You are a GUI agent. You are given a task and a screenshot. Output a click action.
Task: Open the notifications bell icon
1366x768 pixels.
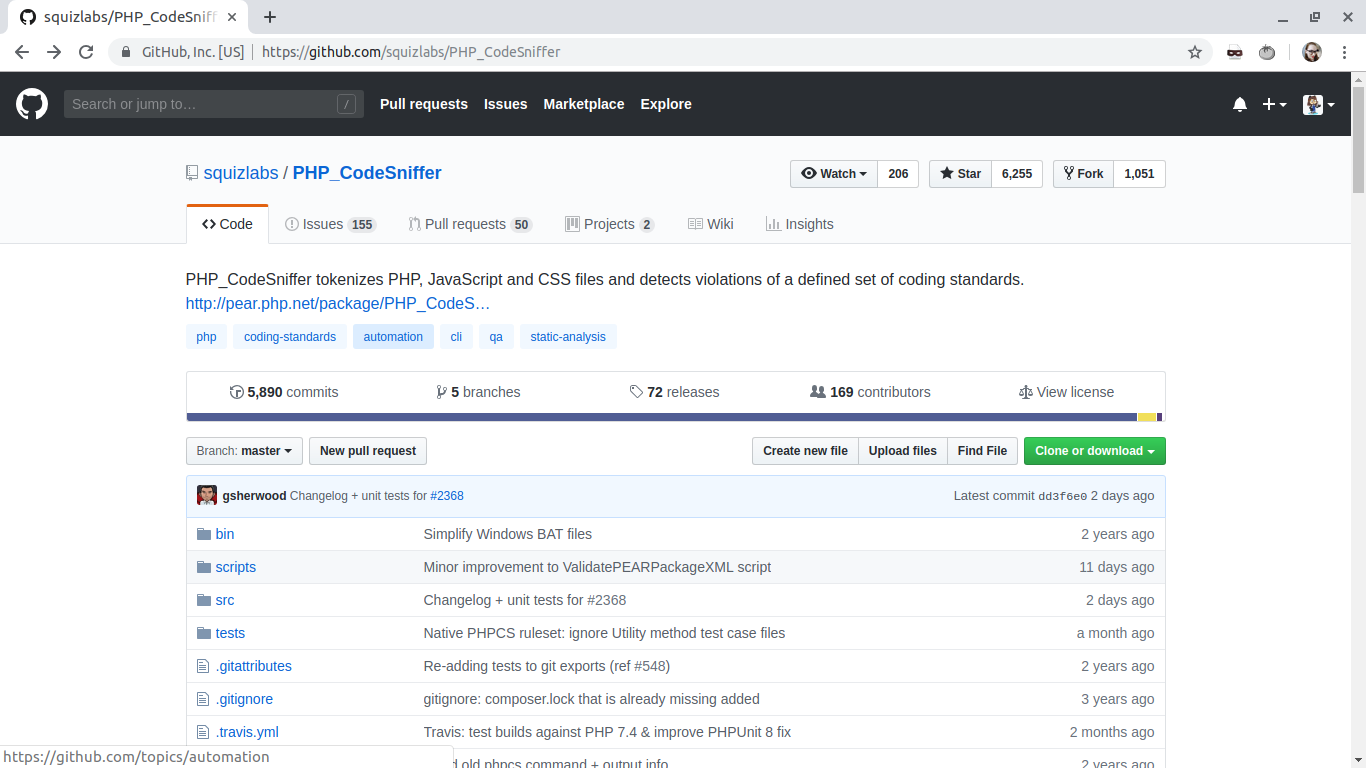(1240, 104)
